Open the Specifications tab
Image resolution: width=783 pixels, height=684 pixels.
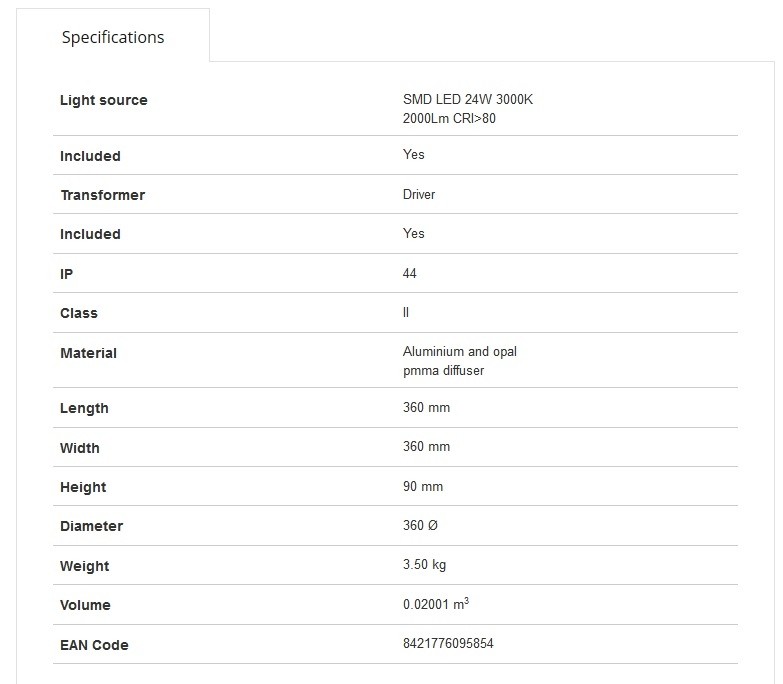pos(113,37)
